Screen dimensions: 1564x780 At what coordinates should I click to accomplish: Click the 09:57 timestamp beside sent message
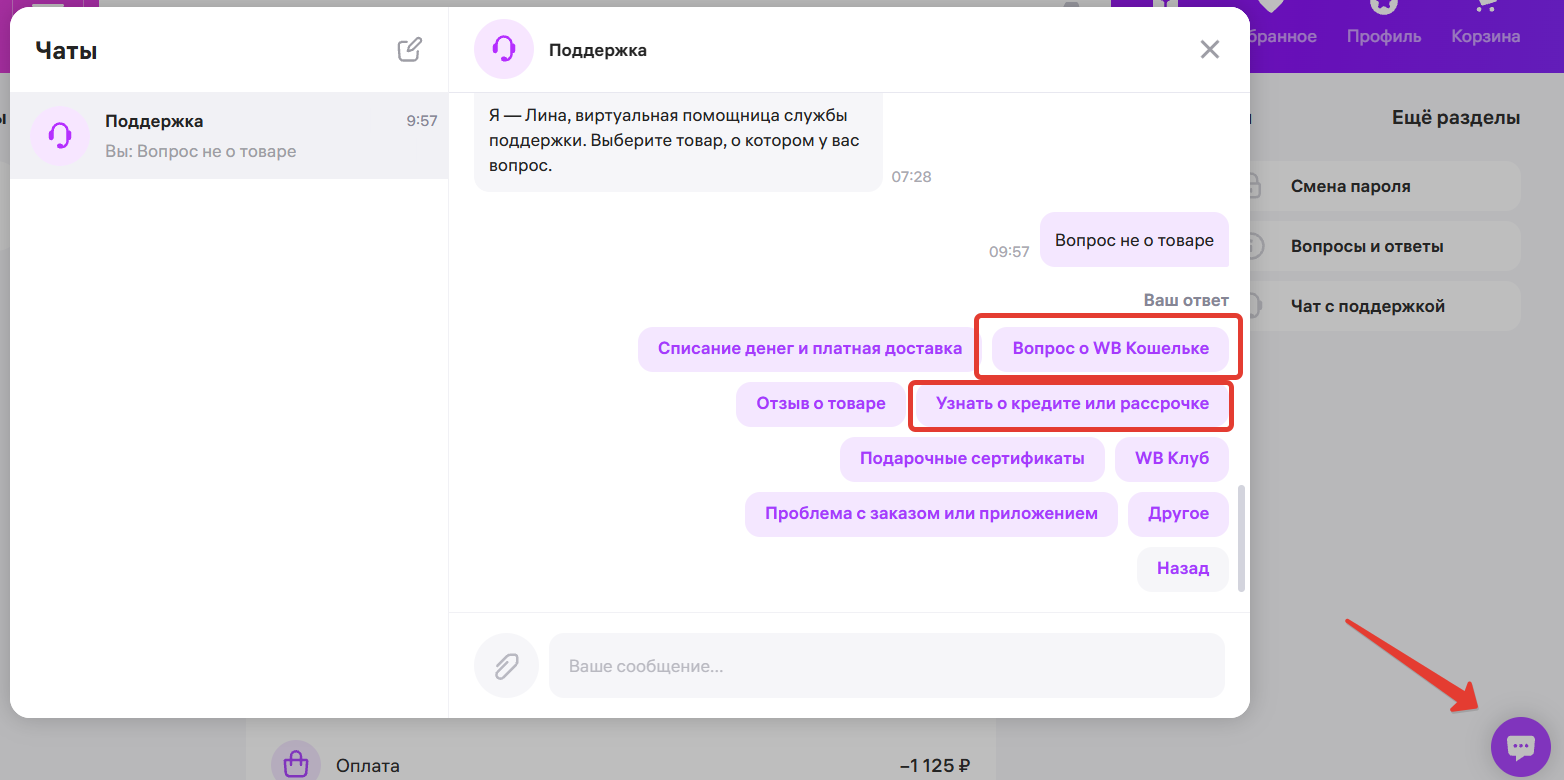(1009, 252)
